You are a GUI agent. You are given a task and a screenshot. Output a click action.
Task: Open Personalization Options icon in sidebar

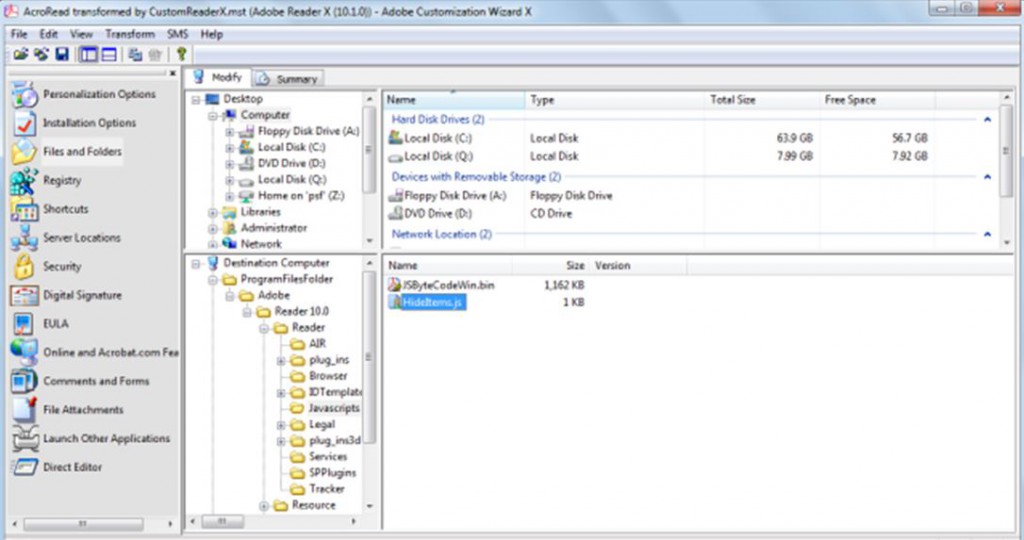(24, 95)
